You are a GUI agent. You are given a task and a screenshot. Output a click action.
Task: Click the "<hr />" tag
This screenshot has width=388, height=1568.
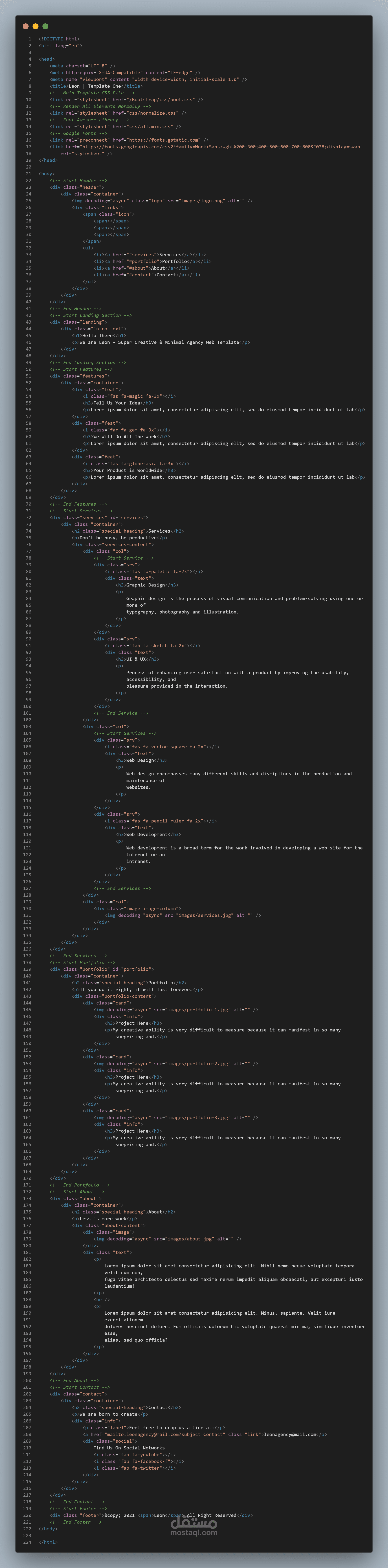tap(102, 1300)
